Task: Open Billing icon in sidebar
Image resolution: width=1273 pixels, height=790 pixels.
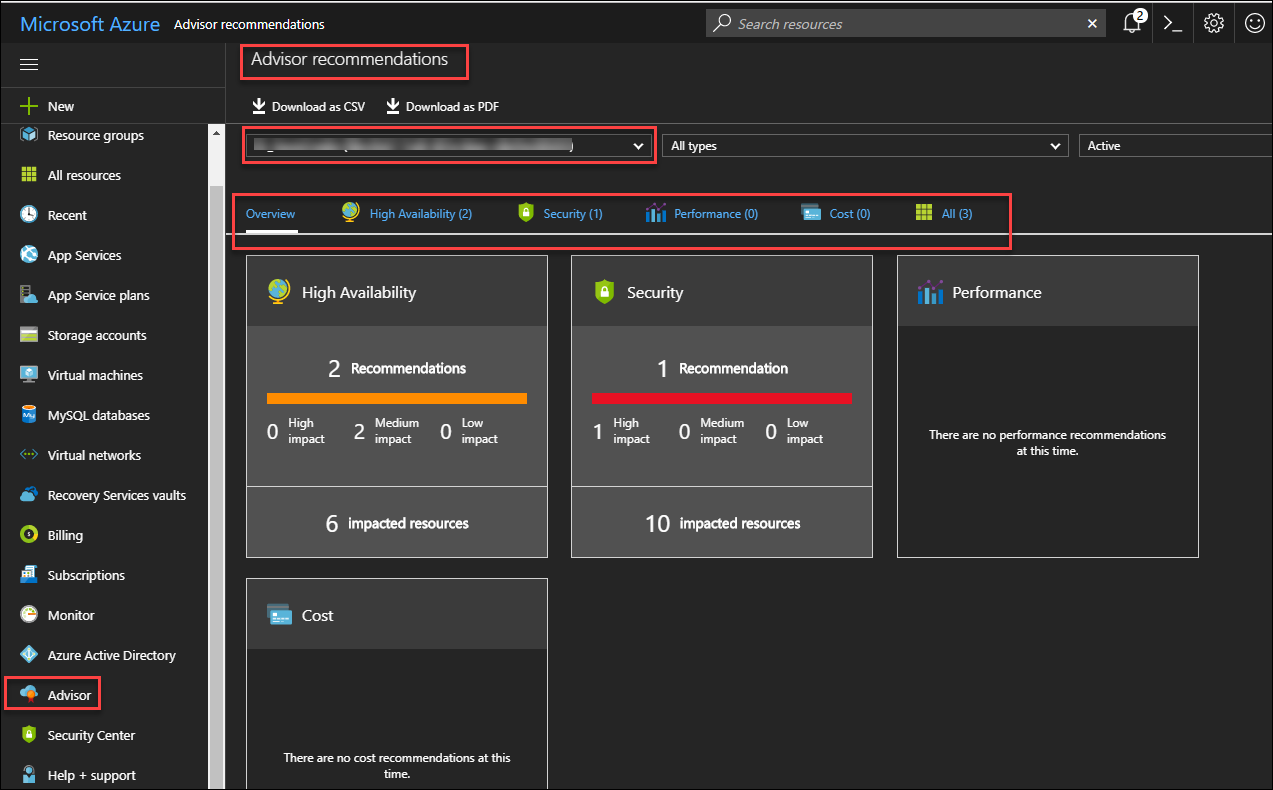Action: (x=29, y=535)
